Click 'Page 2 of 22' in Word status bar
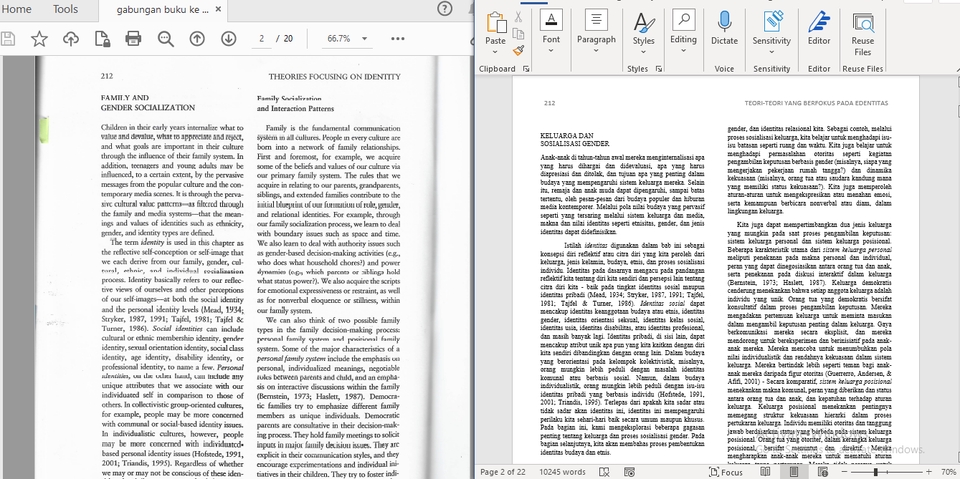The width and height of the screenshot is (960, 479). [x=503, y=472]
